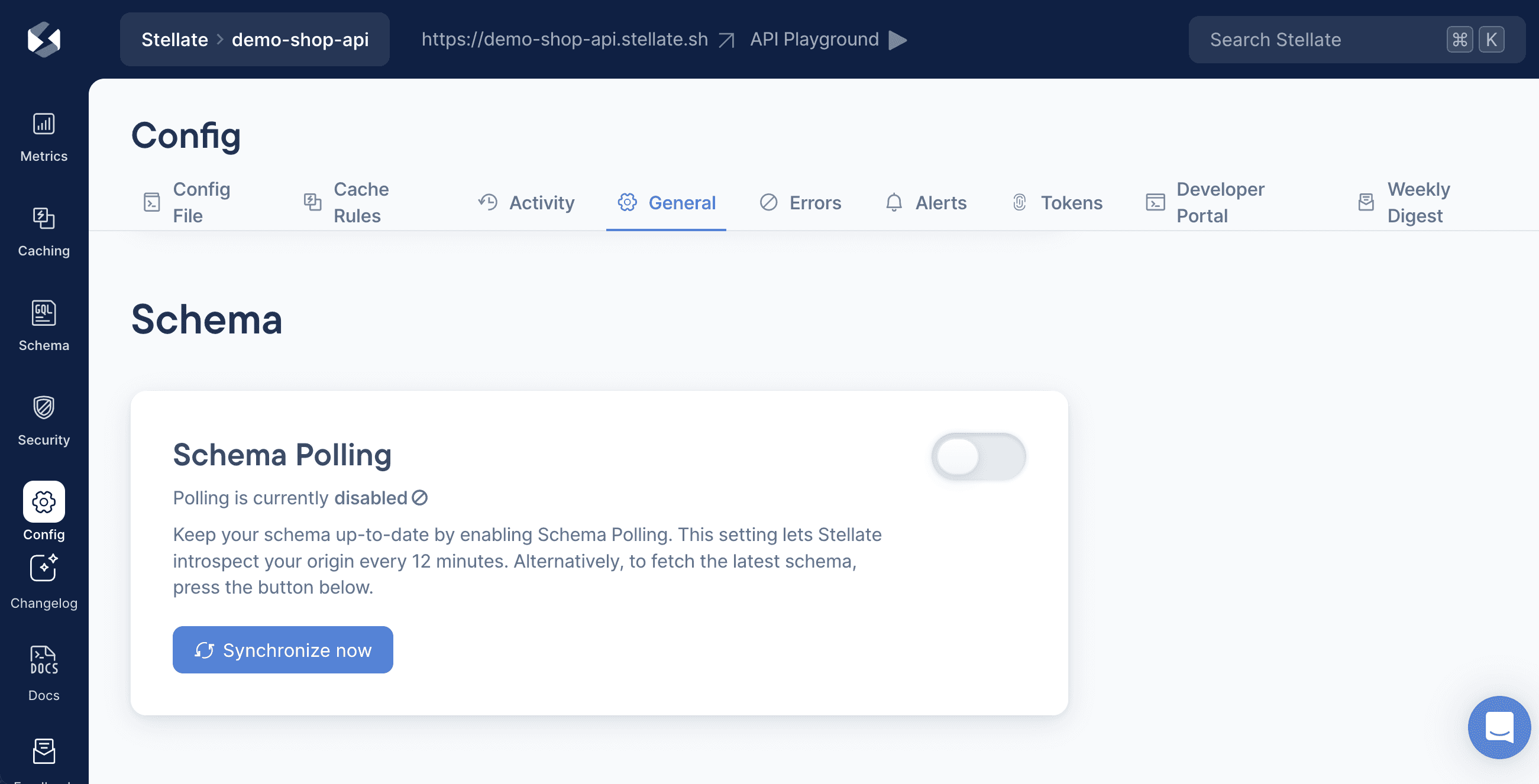Select the Config gear in sidebar
Screen dimensions: 1539x784
(x=43, y=502)
